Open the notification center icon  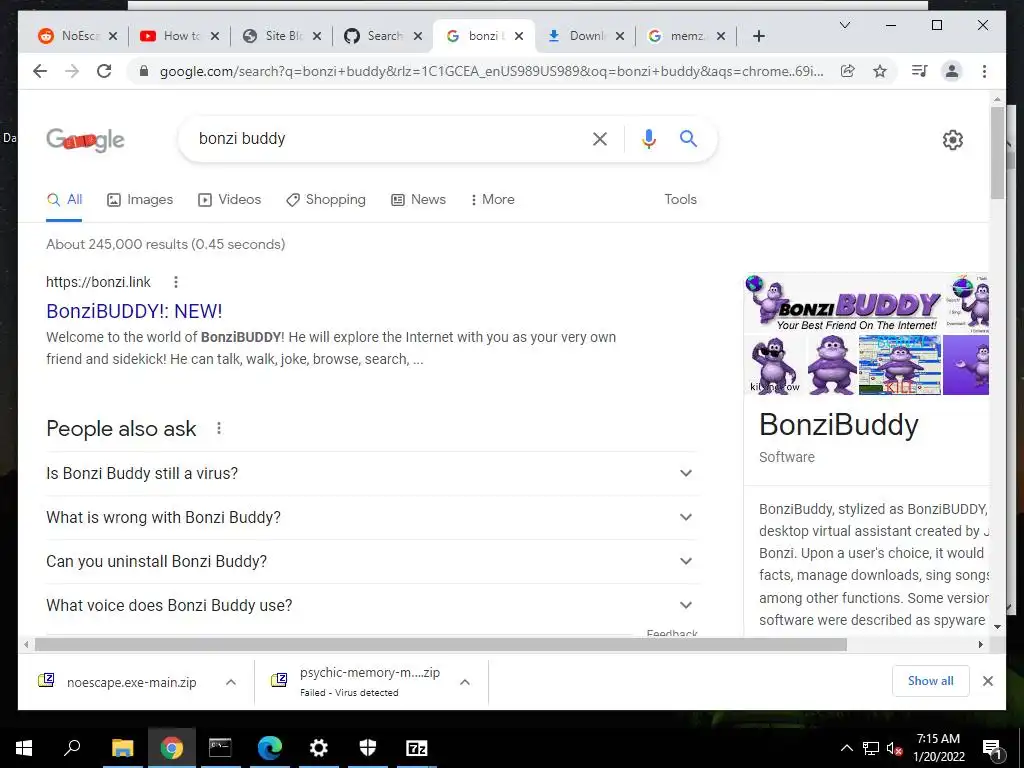pyautogui.click(x=992, y=748)
